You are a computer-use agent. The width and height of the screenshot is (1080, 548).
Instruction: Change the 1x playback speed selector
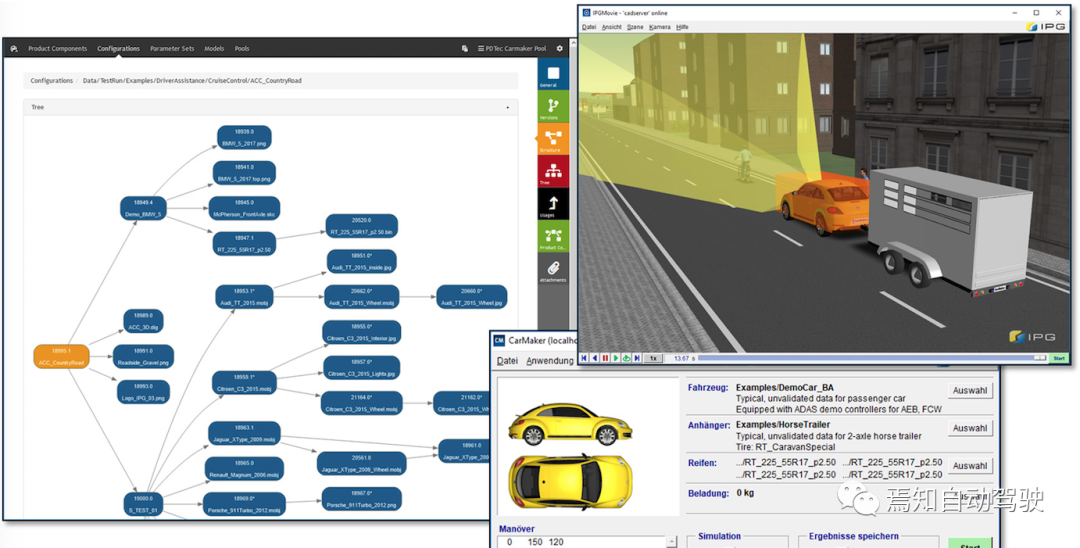652,358
